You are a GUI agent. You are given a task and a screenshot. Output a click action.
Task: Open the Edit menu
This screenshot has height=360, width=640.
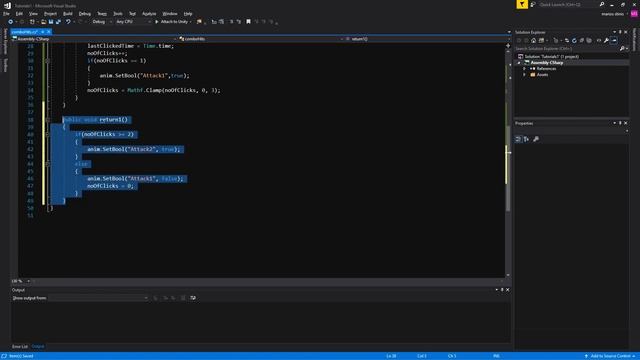19,13
